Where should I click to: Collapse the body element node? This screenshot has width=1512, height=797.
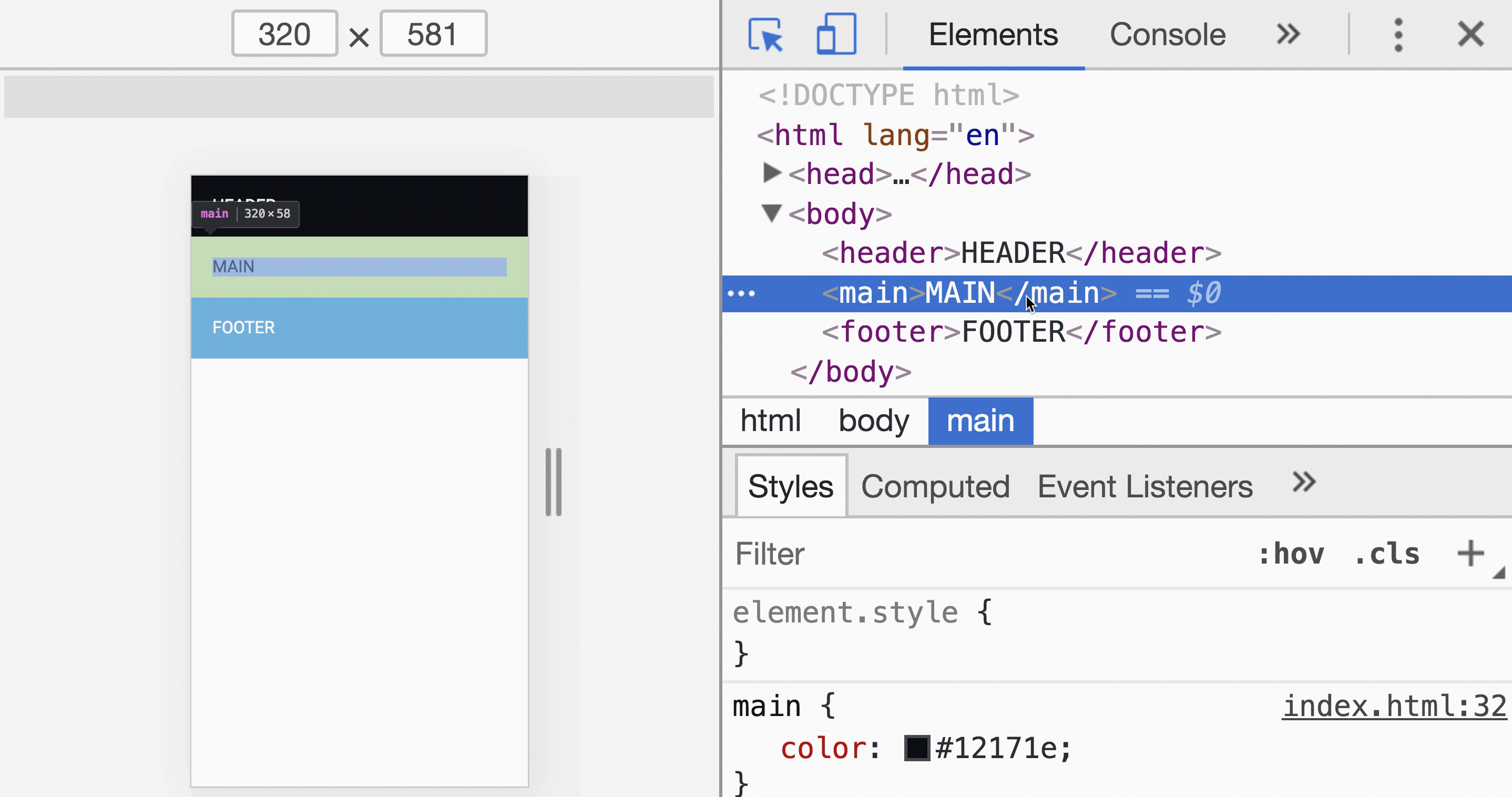coord(772,213)
